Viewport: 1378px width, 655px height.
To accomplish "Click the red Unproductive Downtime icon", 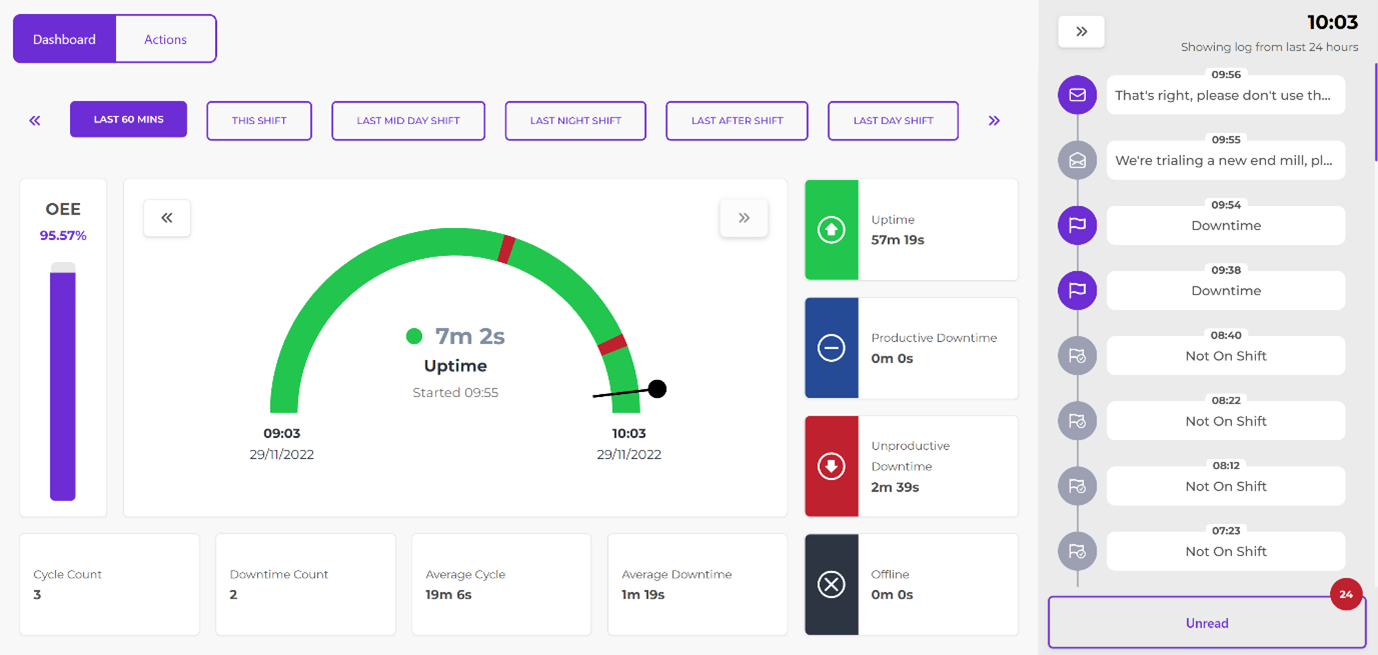I will click(831, 466).
